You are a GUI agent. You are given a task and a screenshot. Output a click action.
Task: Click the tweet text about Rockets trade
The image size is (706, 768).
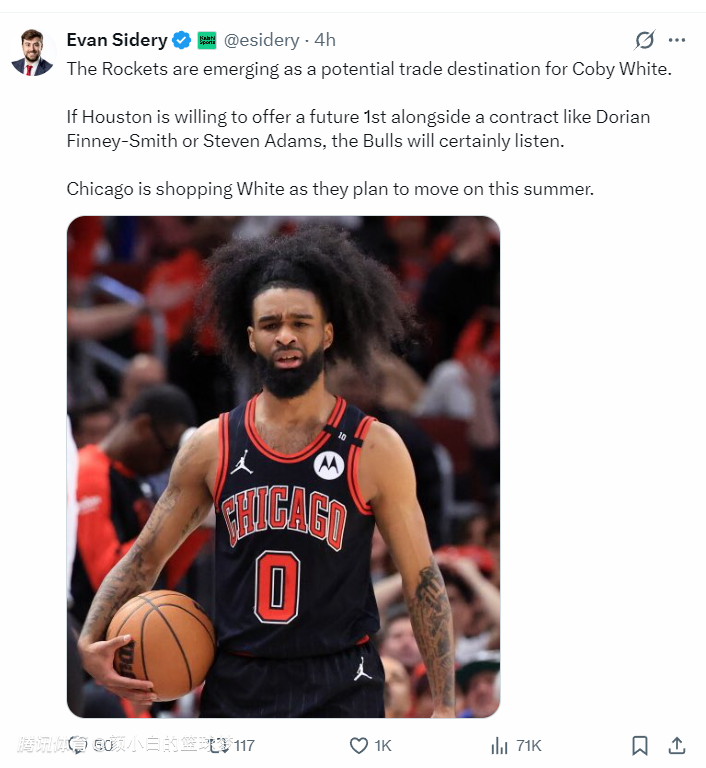click(x=369, y=69)
